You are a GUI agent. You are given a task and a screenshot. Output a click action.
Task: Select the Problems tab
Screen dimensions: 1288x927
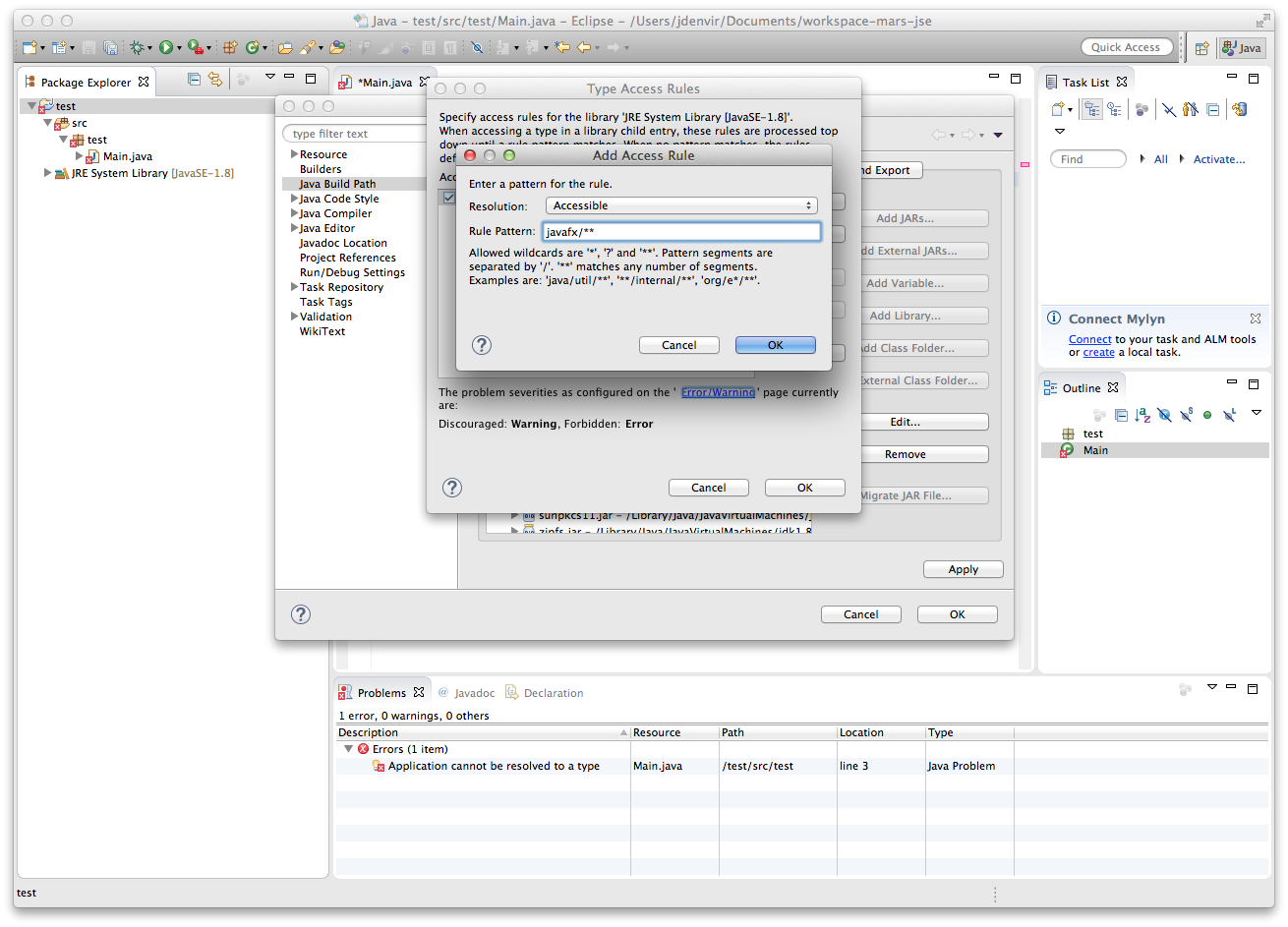381,693
